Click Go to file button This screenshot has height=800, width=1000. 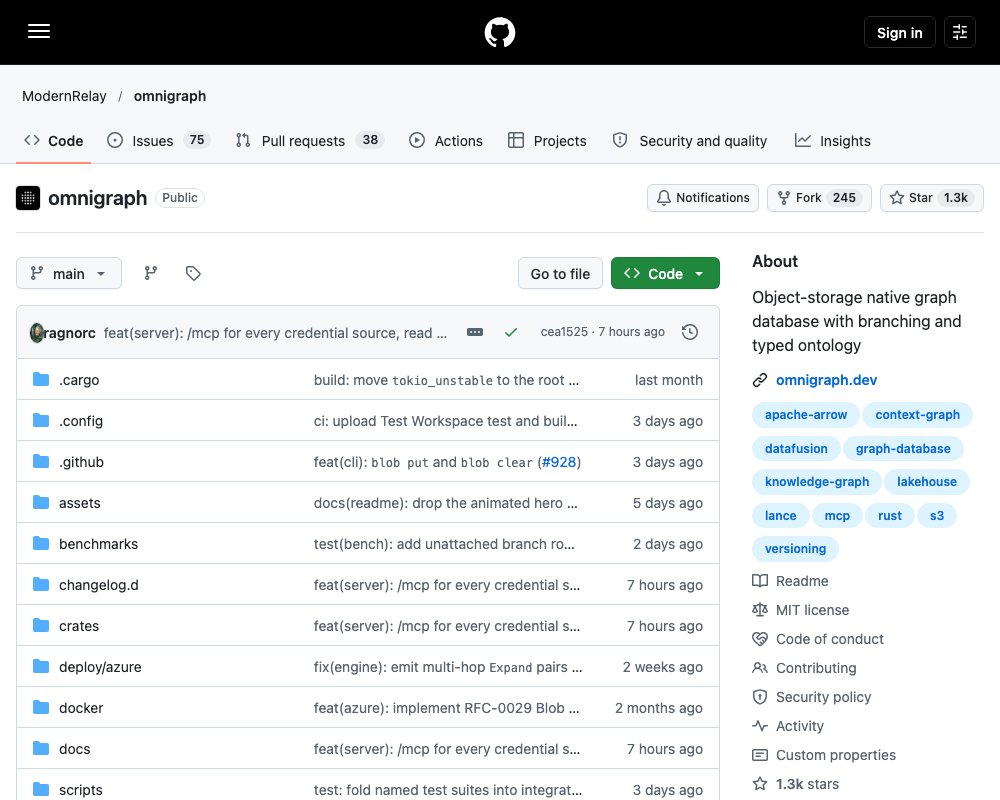click(560, 273)
